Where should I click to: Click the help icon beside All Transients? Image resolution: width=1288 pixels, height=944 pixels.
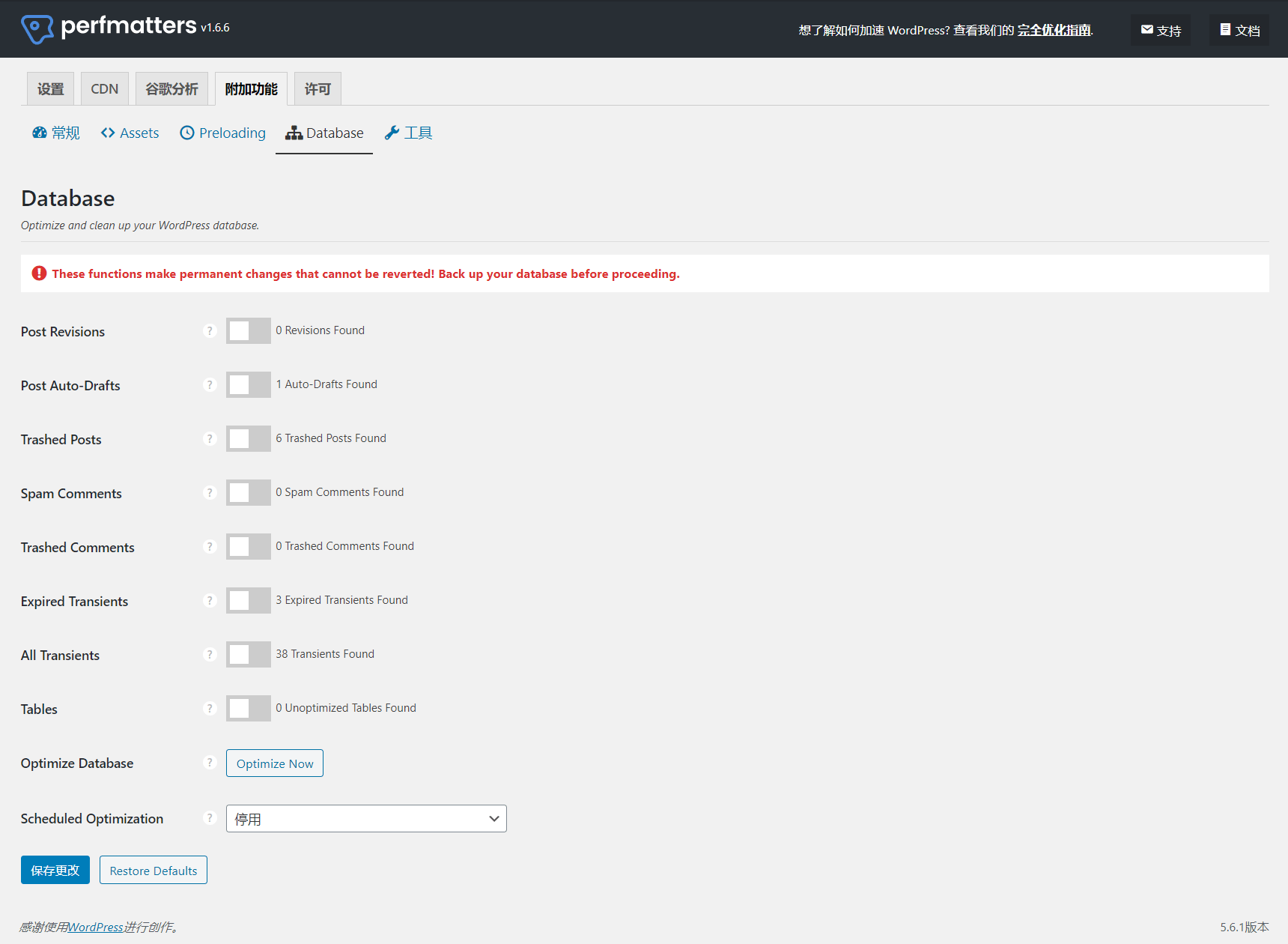pyautogui.click(x=210, y=654)
